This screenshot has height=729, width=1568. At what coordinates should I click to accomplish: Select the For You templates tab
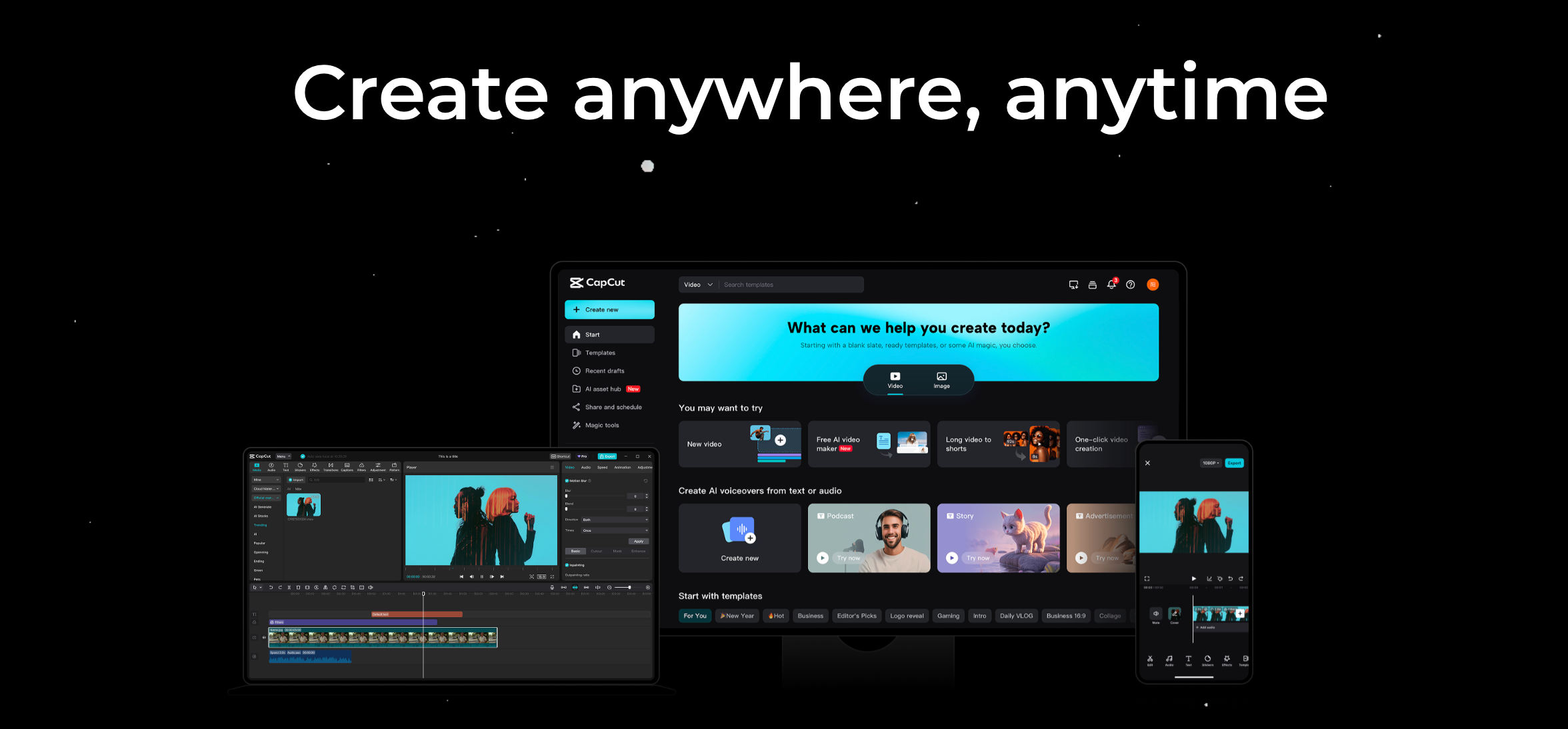(x=695, y=616)
